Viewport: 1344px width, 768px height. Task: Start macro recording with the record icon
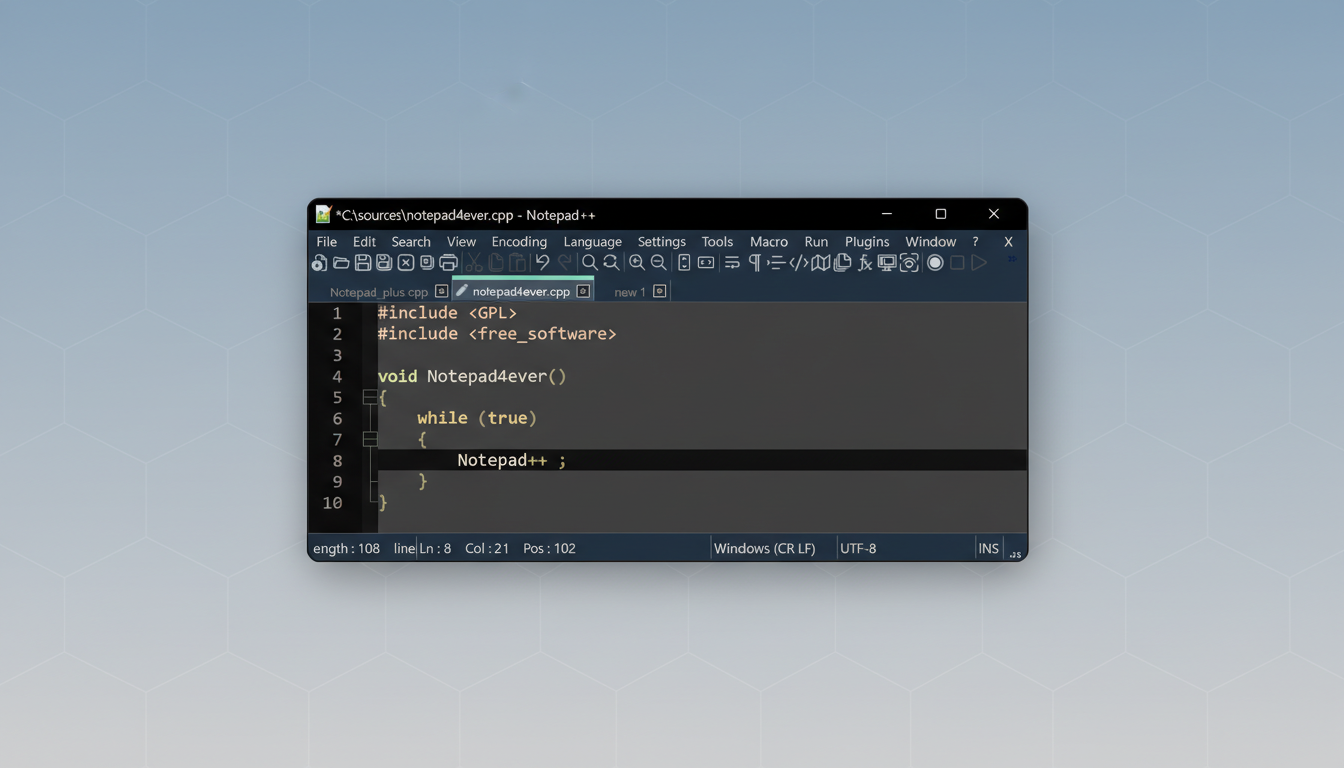pos(934,262)
